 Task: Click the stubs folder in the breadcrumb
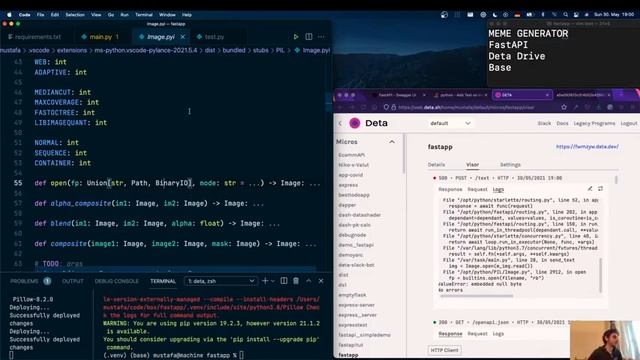(260, 50)
